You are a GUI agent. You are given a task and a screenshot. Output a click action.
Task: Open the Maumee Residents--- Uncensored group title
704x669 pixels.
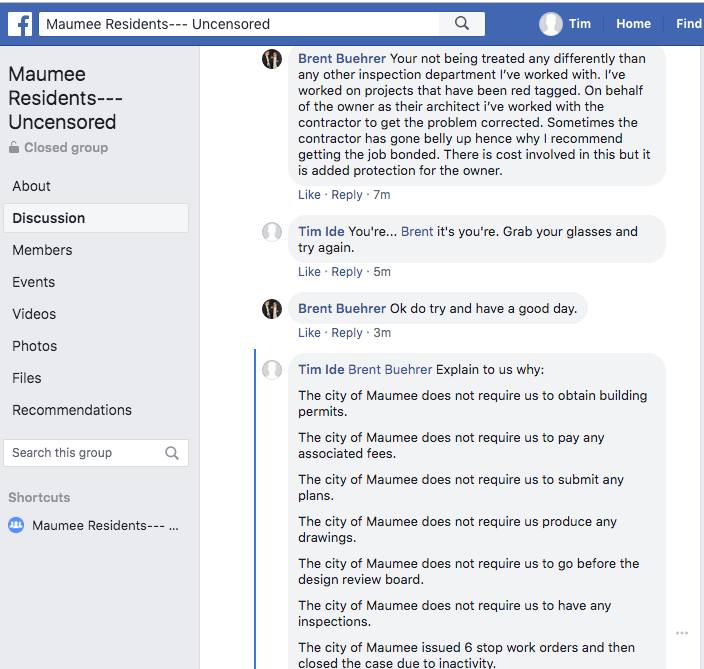coord(62,98)
